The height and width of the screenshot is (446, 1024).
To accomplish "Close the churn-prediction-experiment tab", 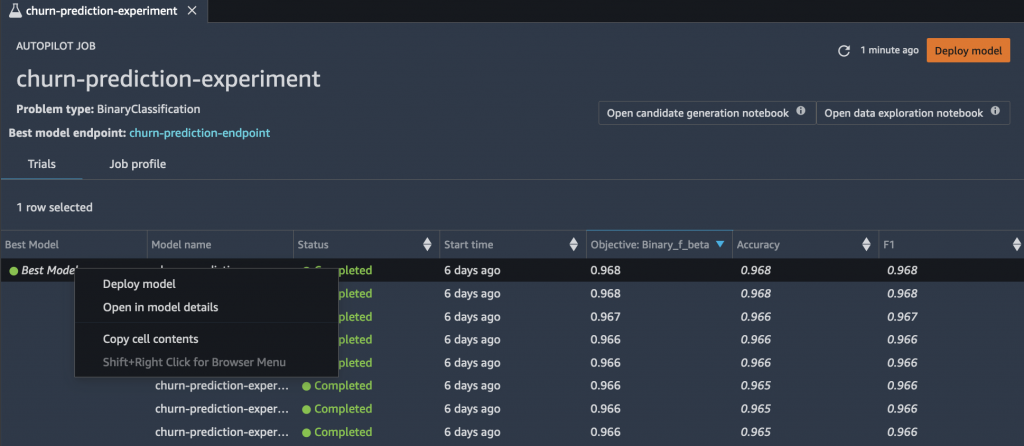I will pos(191,11).
